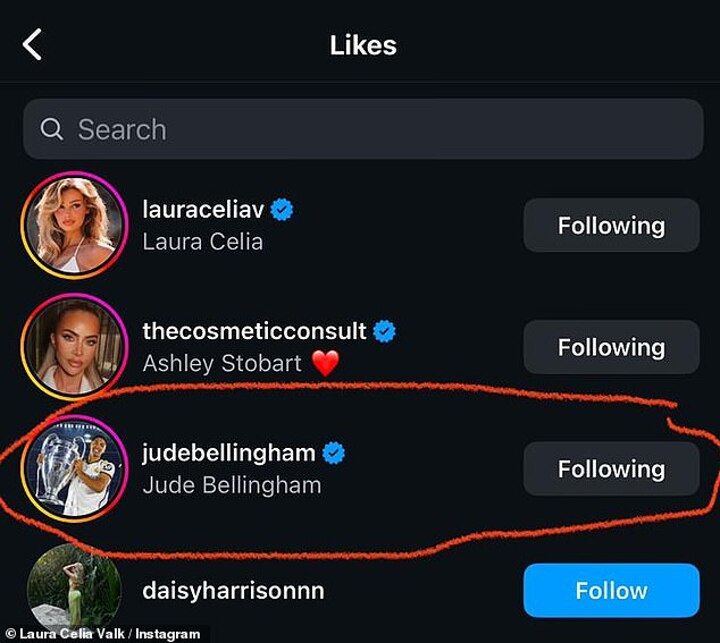Open thecosmeticconsult's profile picture

[74, 347]
